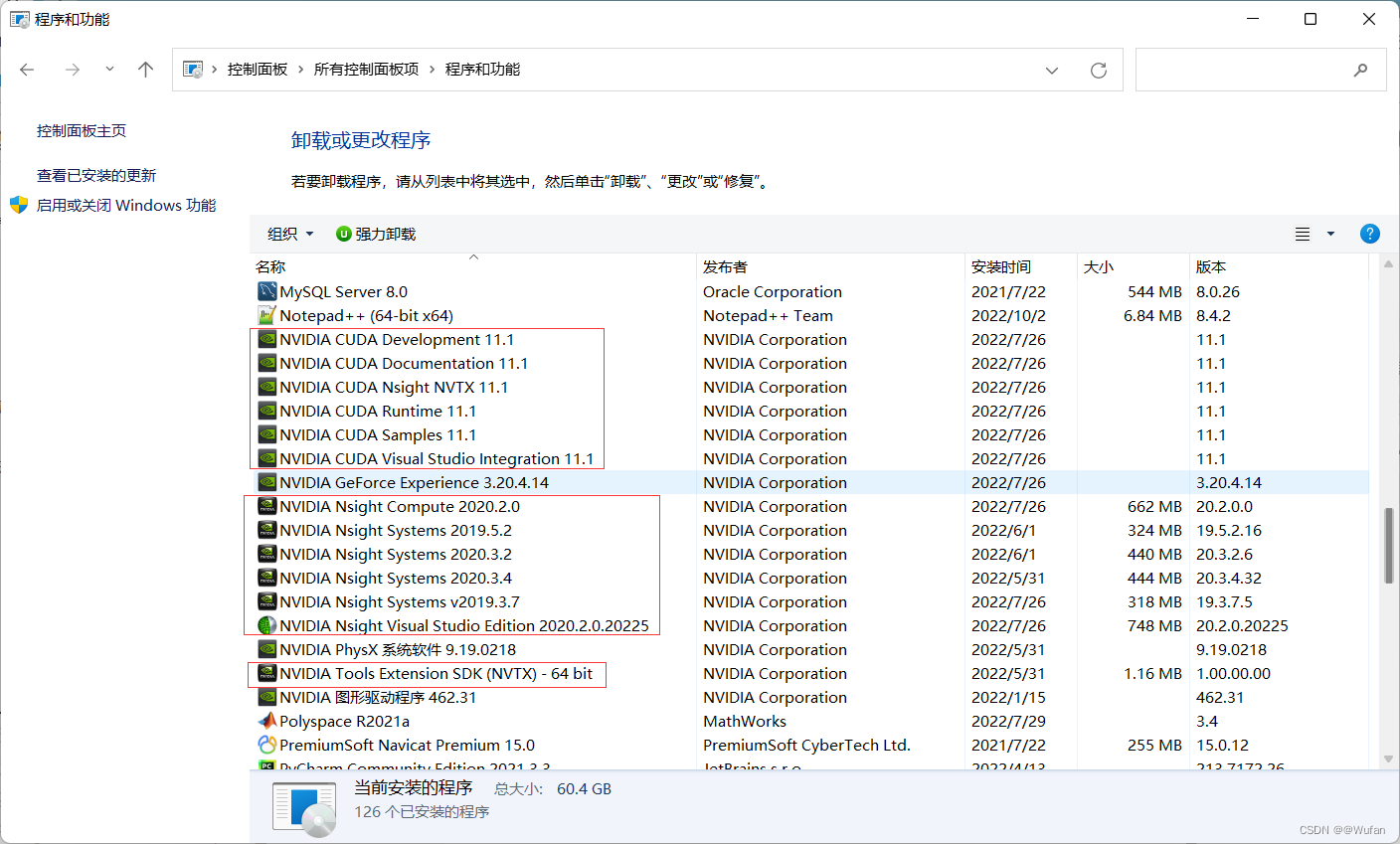
Task: Click the NVIDIA 图形驱动程序 462.31 icon
Action: (x=266, y=697)
